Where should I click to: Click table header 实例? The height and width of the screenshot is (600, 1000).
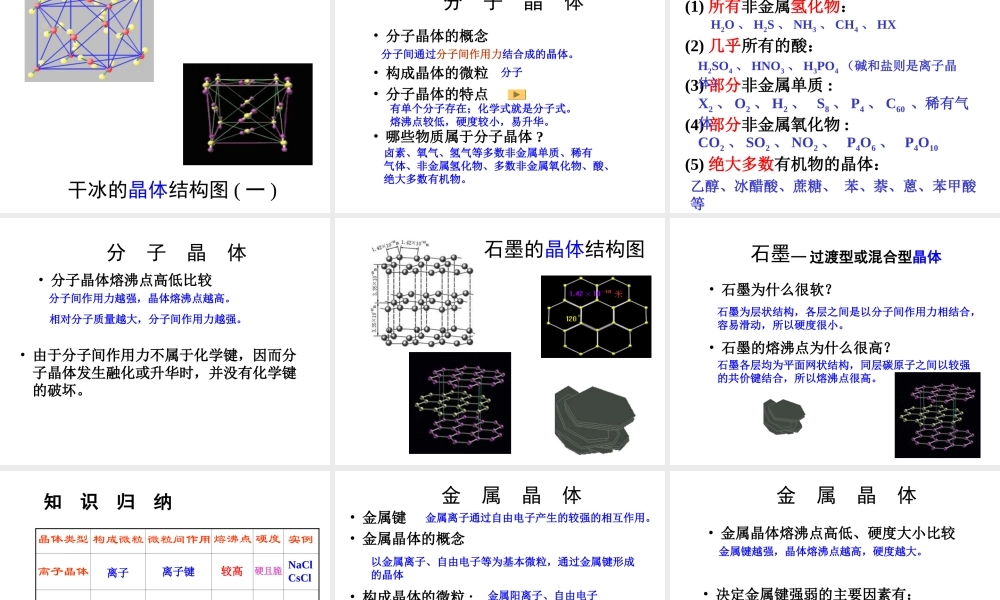(300, 539)
